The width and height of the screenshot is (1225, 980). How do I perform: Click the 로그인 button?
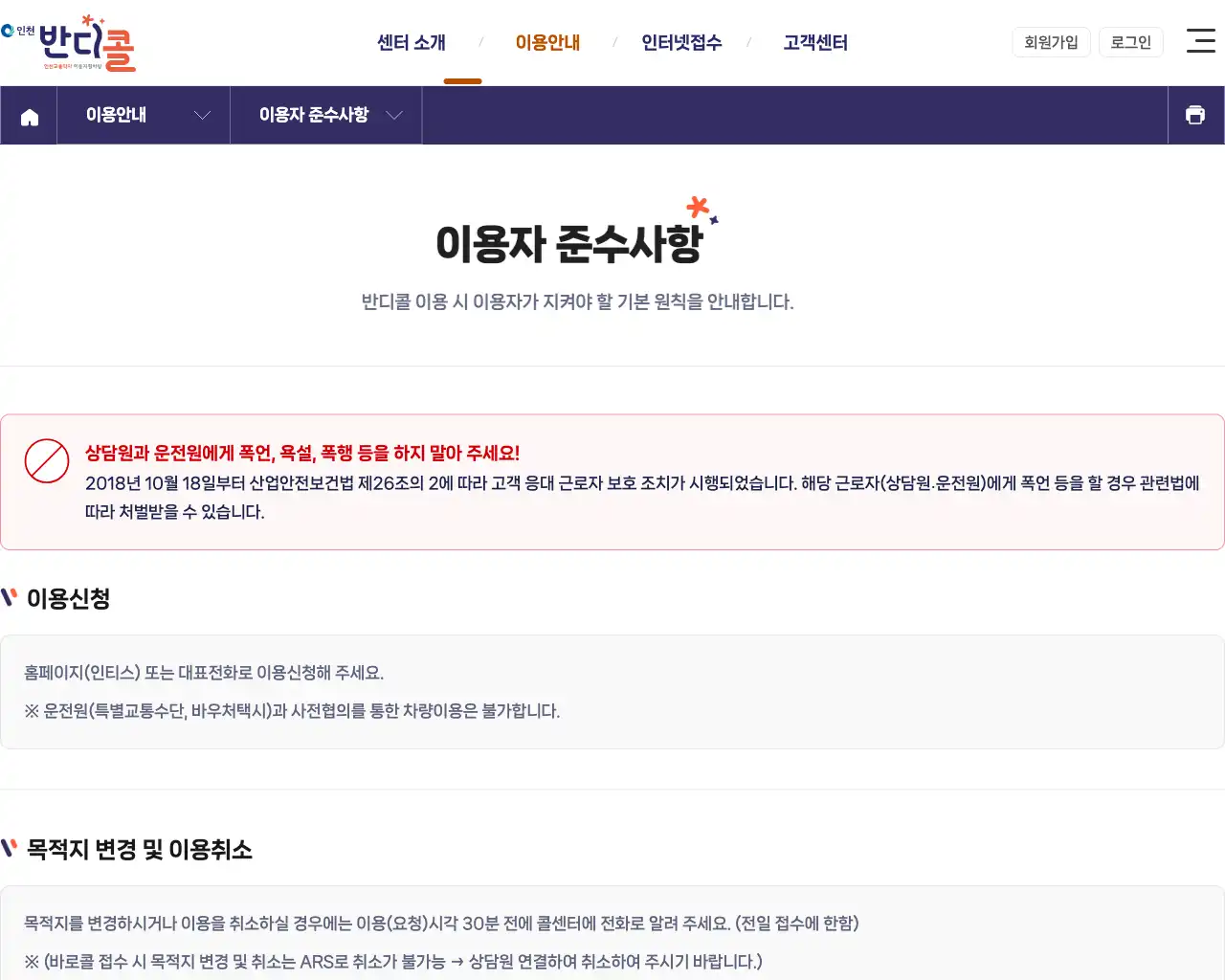click(x=1130, y=42)
